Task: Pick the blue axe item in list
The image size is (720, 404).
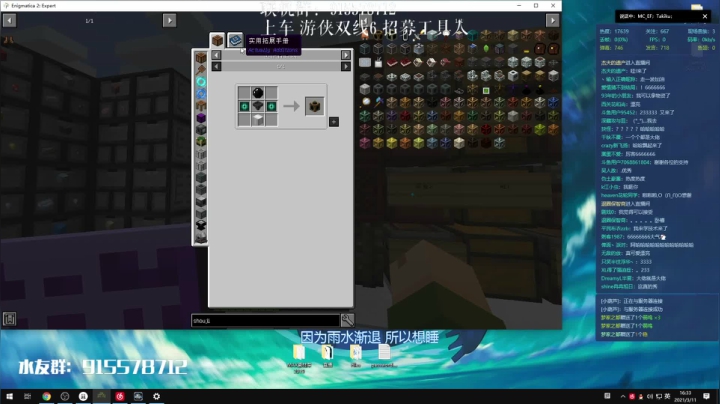Action: [379, 102]
